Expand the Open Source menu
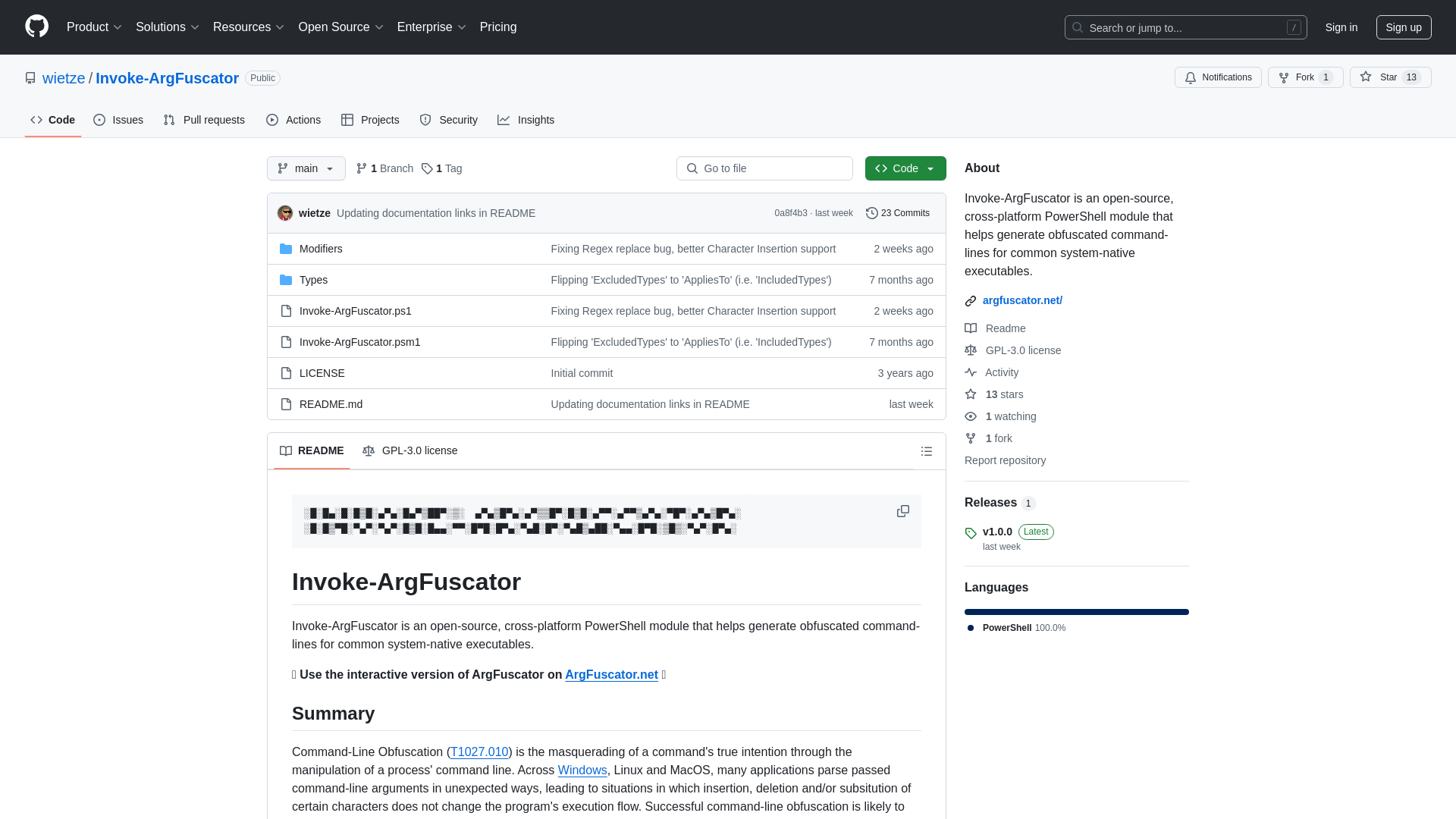Image resolution: width=1456 pixels, height=819 pixels. (x=340, y=27)
